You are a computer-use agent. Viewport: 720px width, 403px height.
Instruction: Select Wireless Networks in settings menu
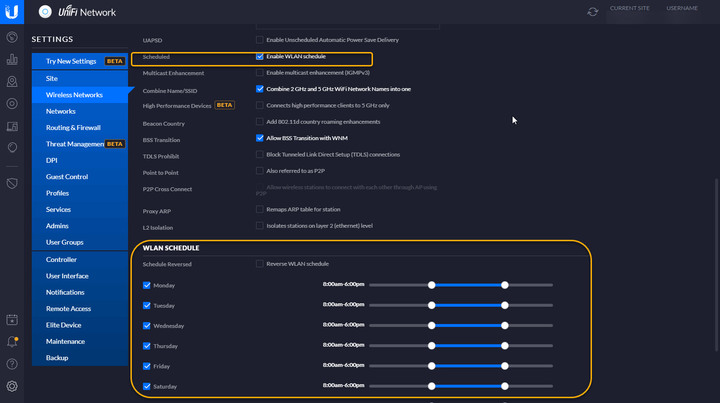pyautogui.click(x=80, y=95)
